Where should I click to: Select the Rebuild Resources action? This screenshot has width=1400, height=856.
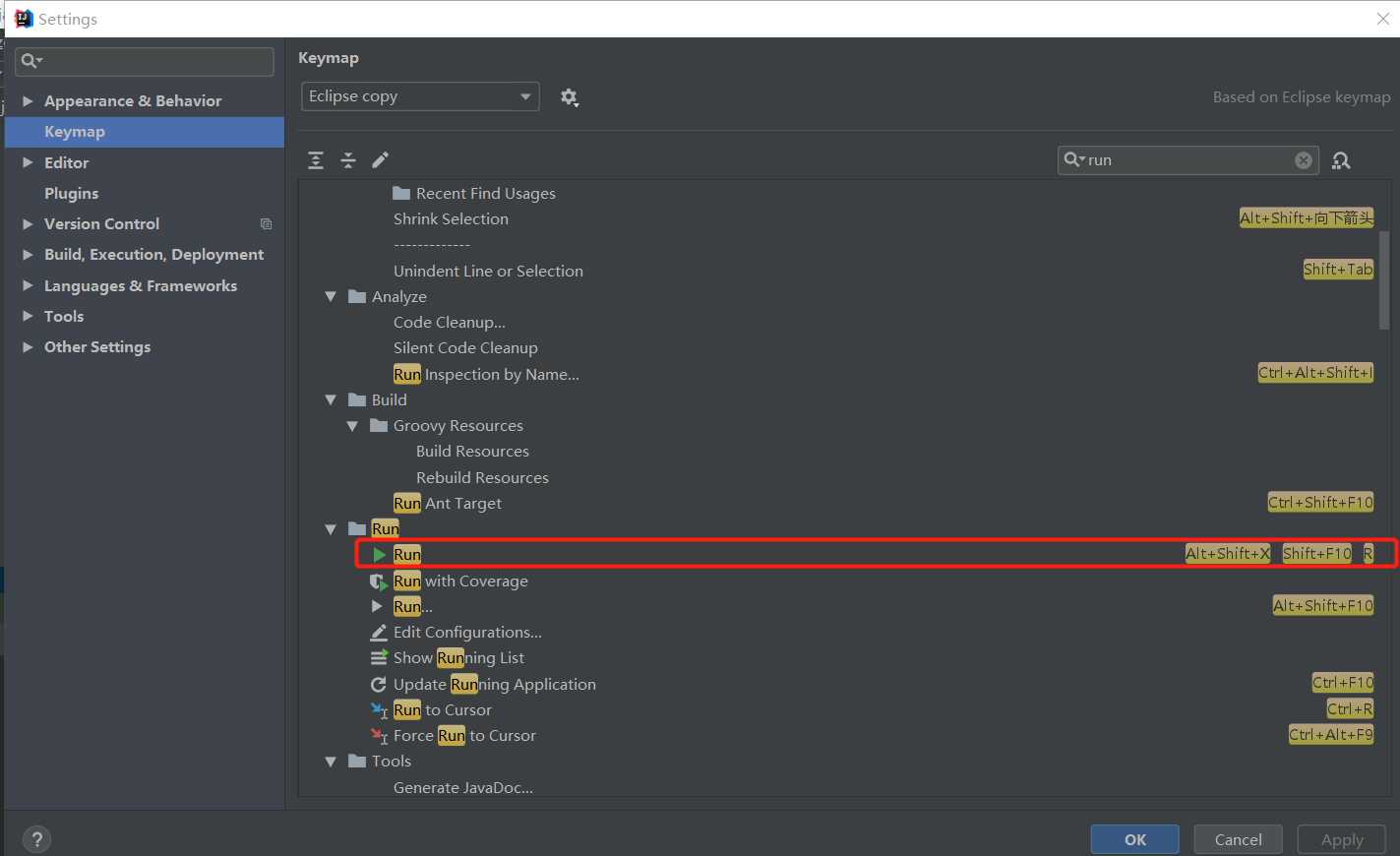[482, 477]
